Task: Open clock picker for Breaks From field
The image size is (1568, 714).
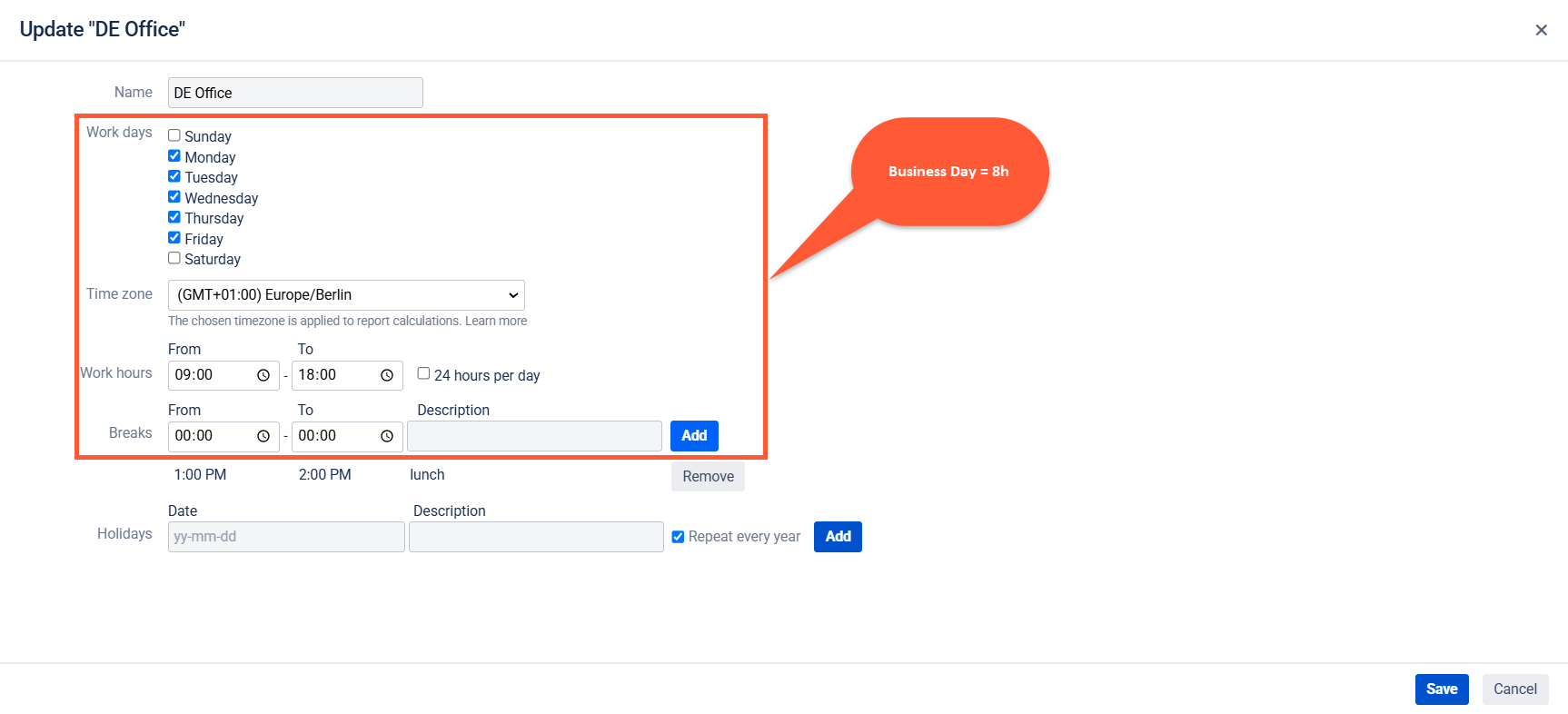Action: (x=263, y=436)
